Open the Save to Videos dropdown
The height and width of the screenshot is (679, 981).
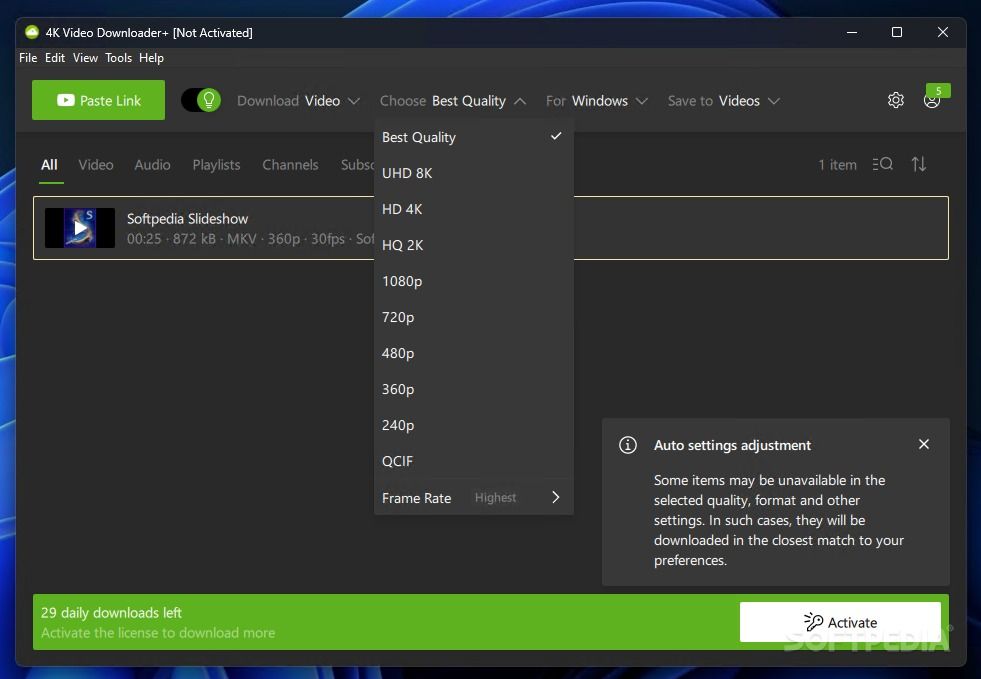(724, 101)
